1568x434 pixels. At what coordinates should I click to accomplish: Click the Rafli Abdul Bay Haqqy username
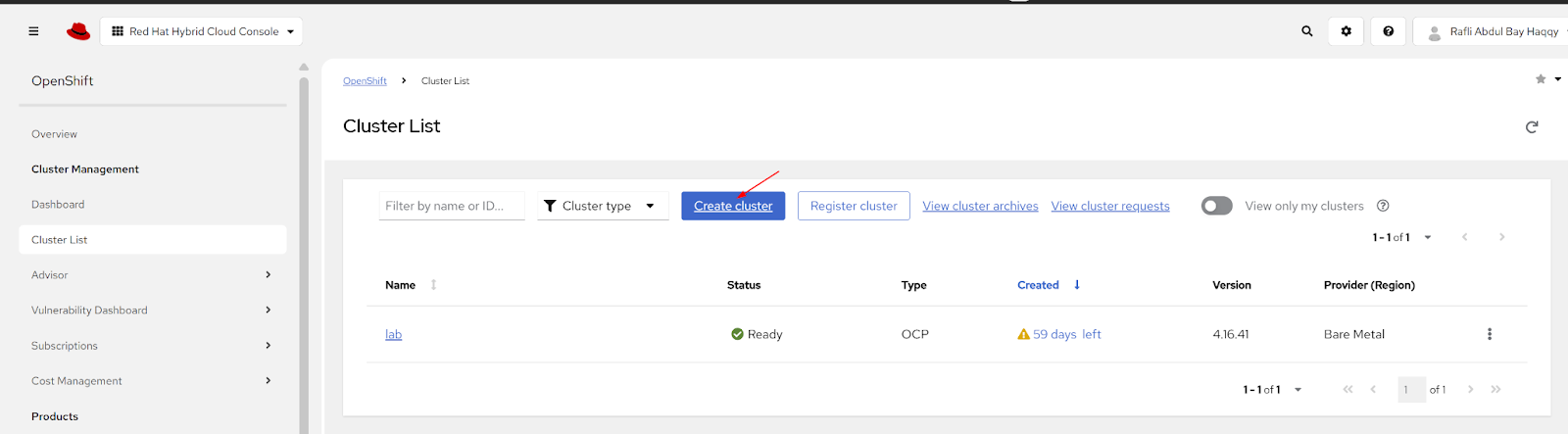(x=1504, y=31)
